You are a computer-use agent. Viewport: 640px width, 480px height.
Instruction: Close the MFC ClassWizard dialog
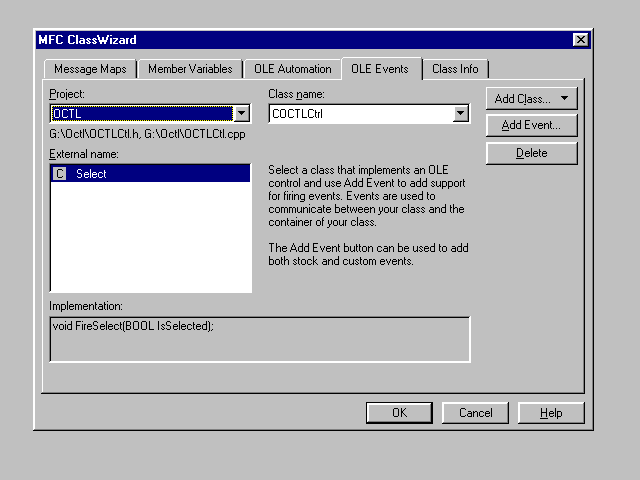coord(580,40)
